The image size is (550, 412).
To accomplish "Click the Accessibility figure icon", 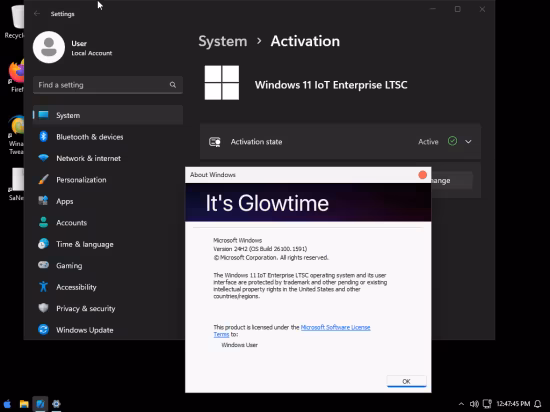I will (x=43, y=286).
